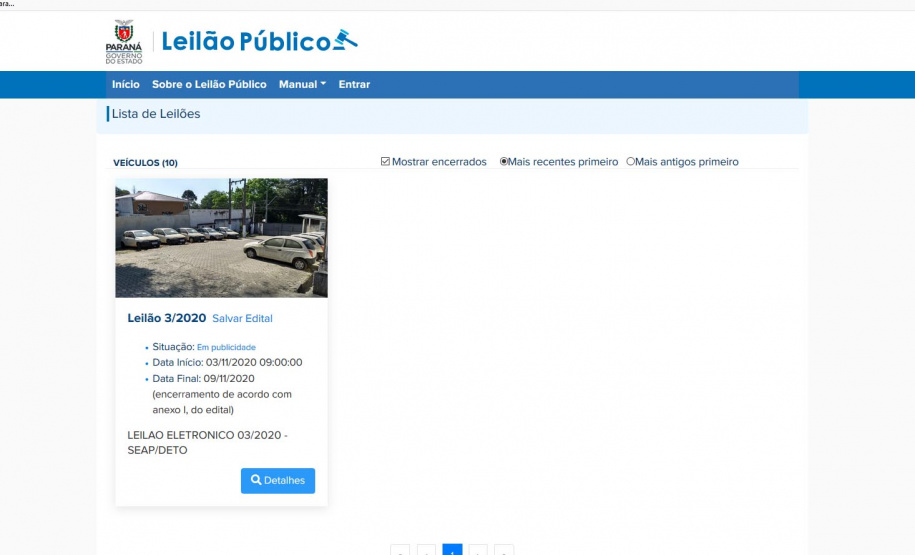915x555 pixels.
Task: Select the Mais antigos primeiro radio option
Action: pos(630,162)
